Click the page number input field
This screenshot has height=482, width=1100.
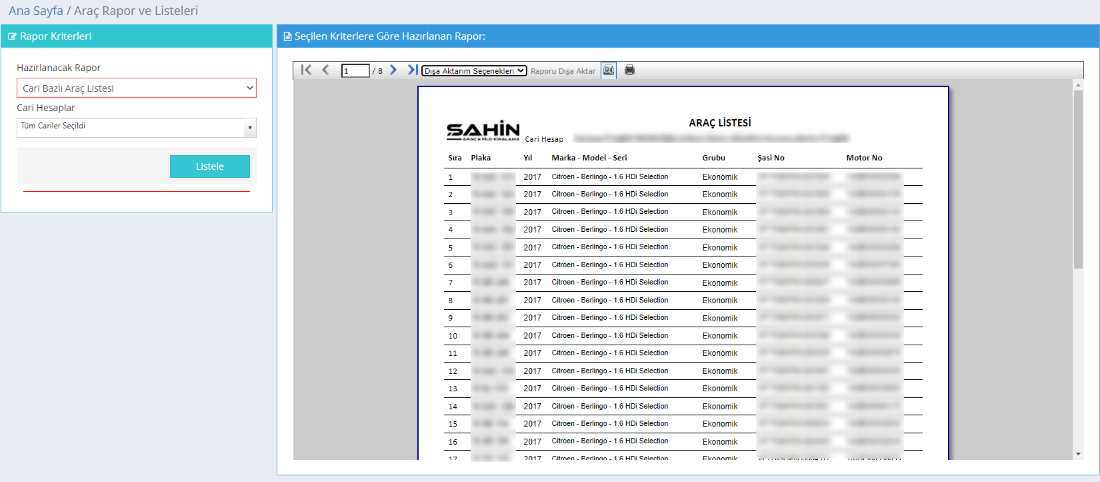point(355,71)
